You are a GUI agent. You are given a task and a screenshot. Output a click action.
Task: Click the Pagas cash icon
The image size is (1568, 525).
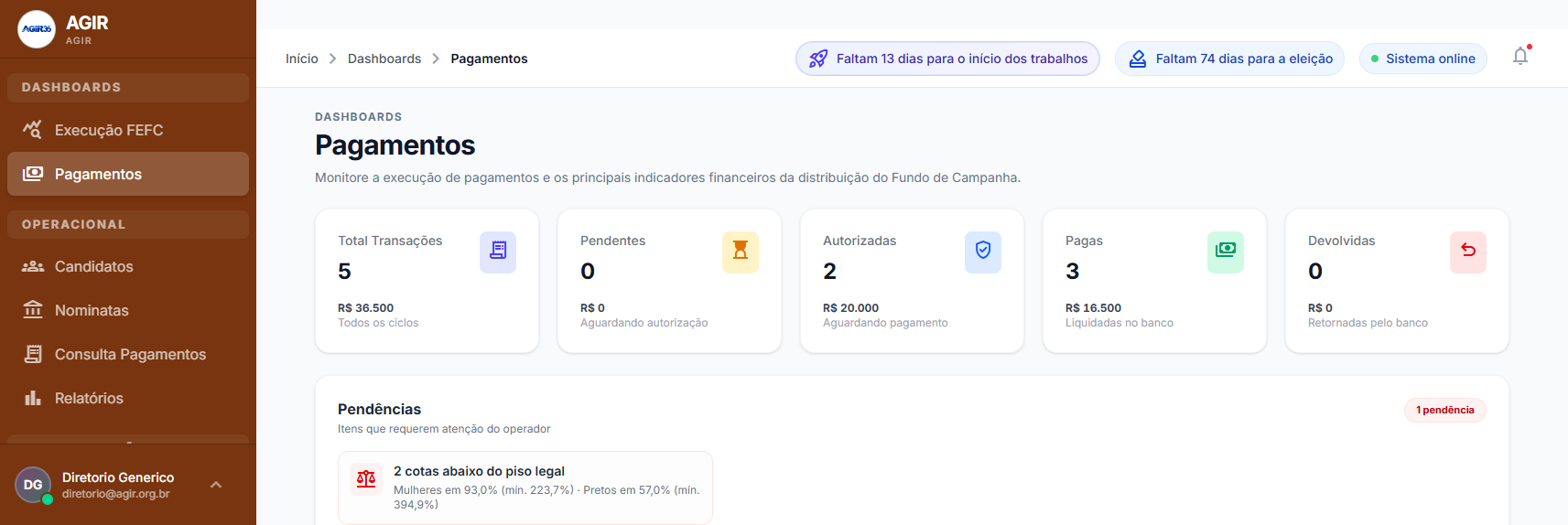click(x=1226, y=252)
